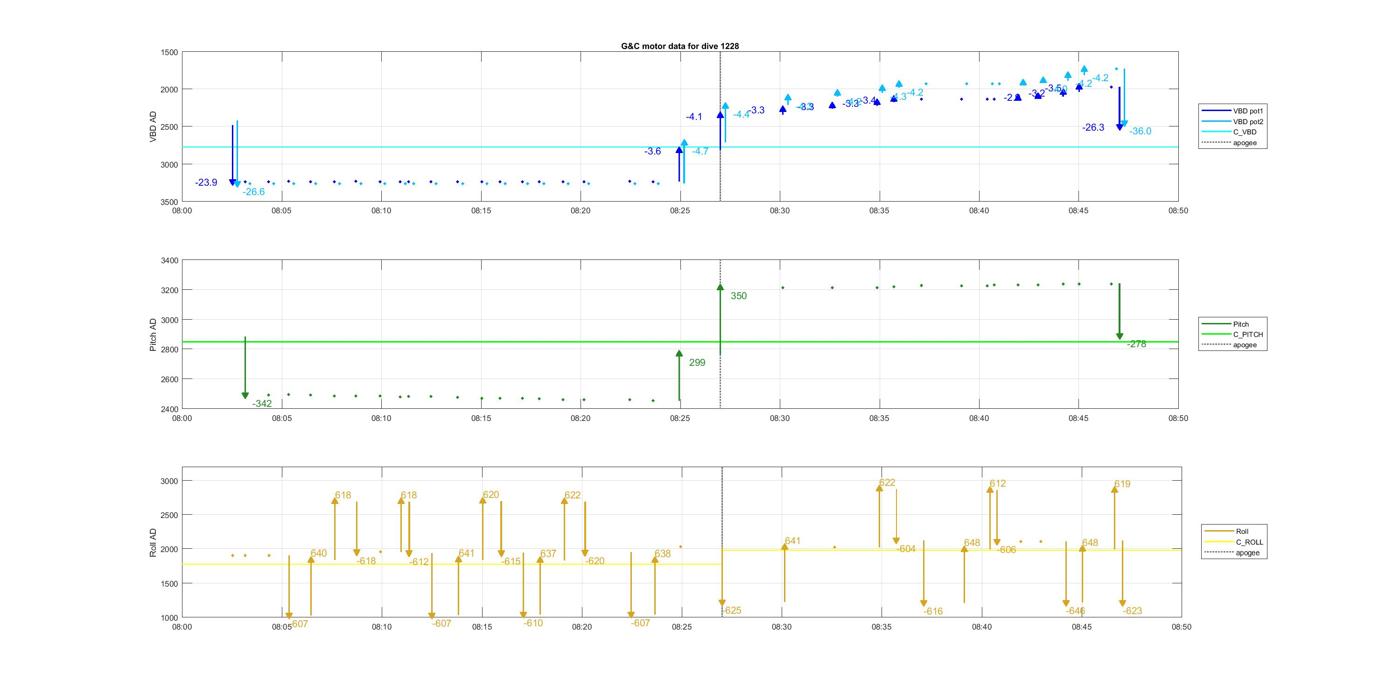
Task: Click the '619' roll data label
Action: (1122, 485)
